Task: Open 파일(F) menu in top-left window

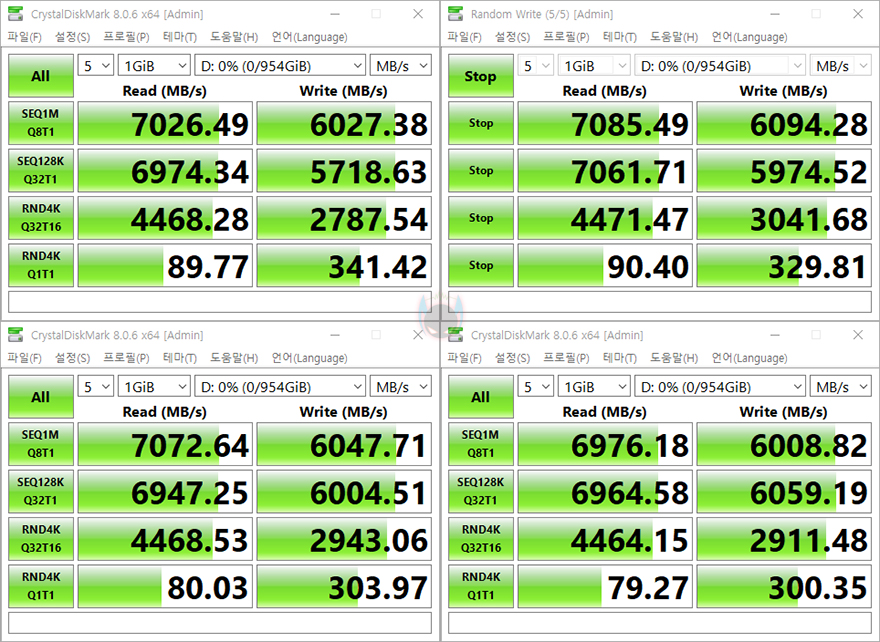Action: point(24,37)
